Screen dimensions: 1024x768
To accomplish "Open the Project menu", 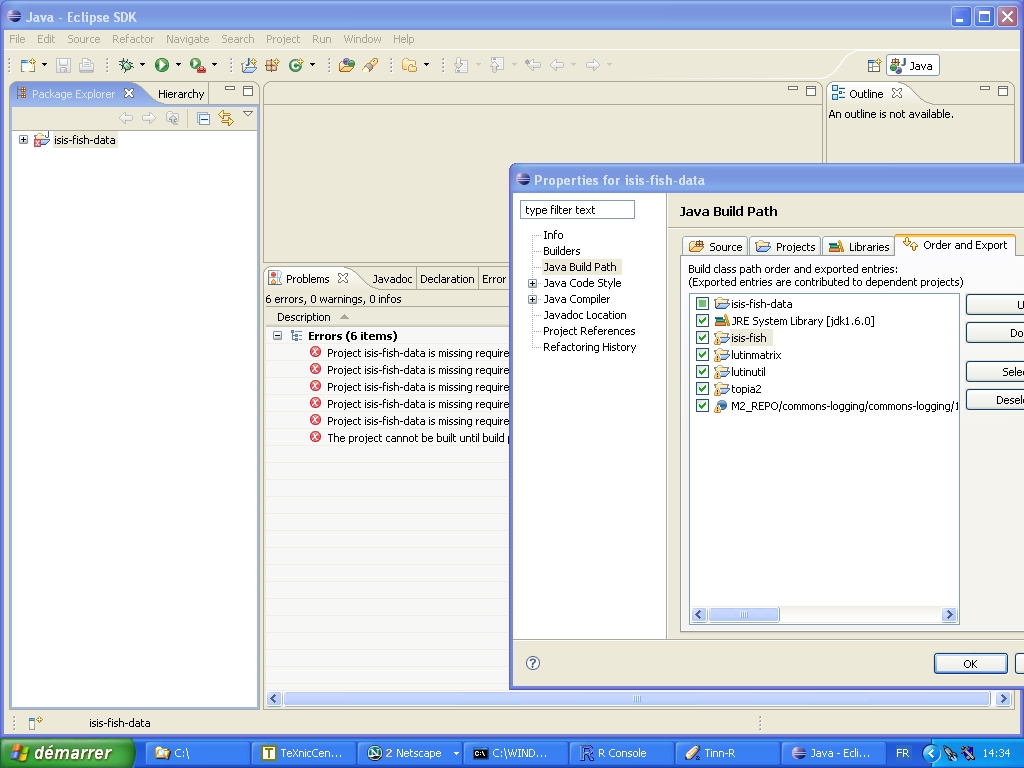I will coord(283,39).
